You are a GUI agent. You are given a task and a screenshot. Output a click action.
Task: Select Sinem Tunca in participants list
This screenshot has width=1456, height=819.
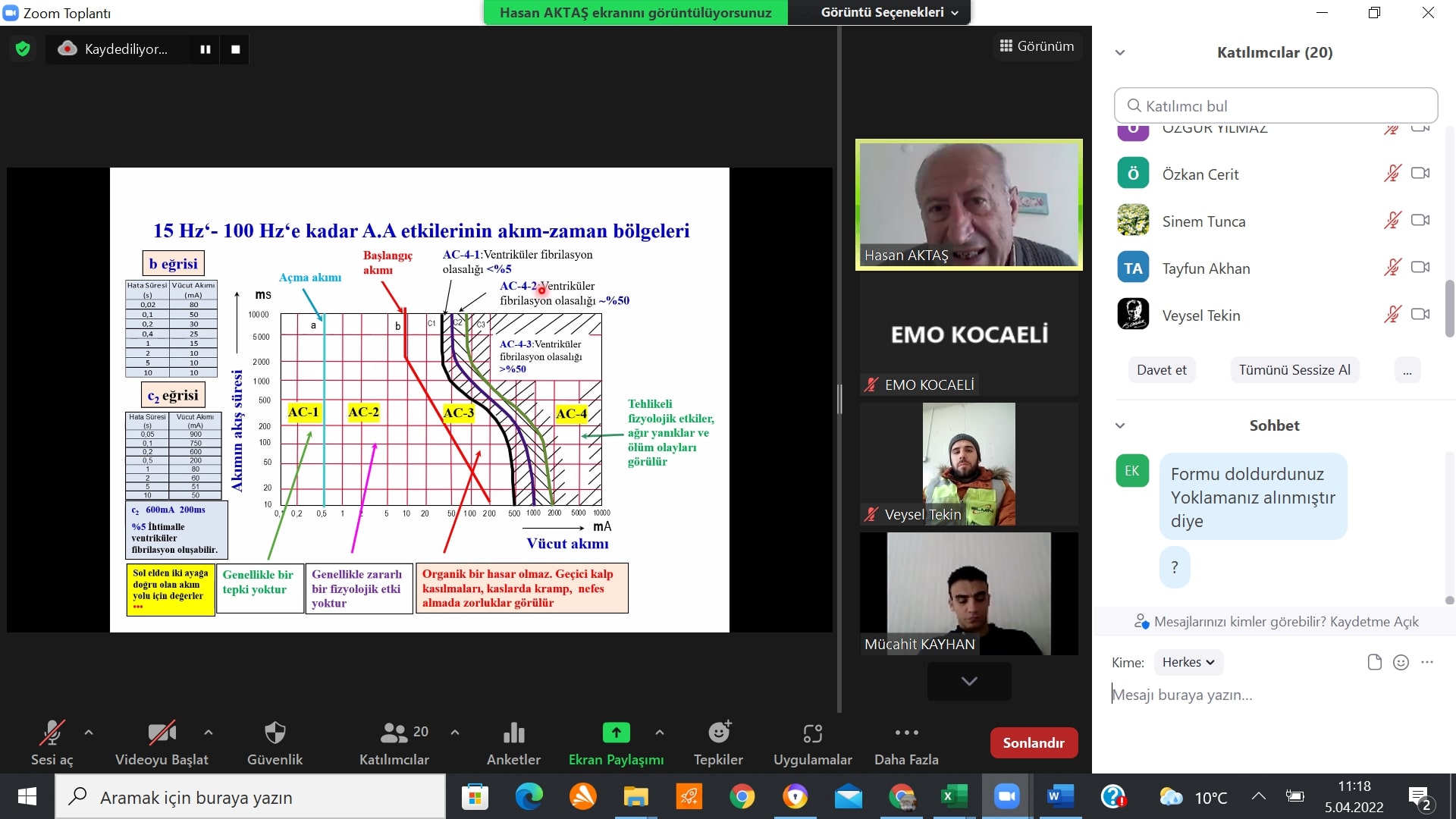click(x=1274, y=221)
